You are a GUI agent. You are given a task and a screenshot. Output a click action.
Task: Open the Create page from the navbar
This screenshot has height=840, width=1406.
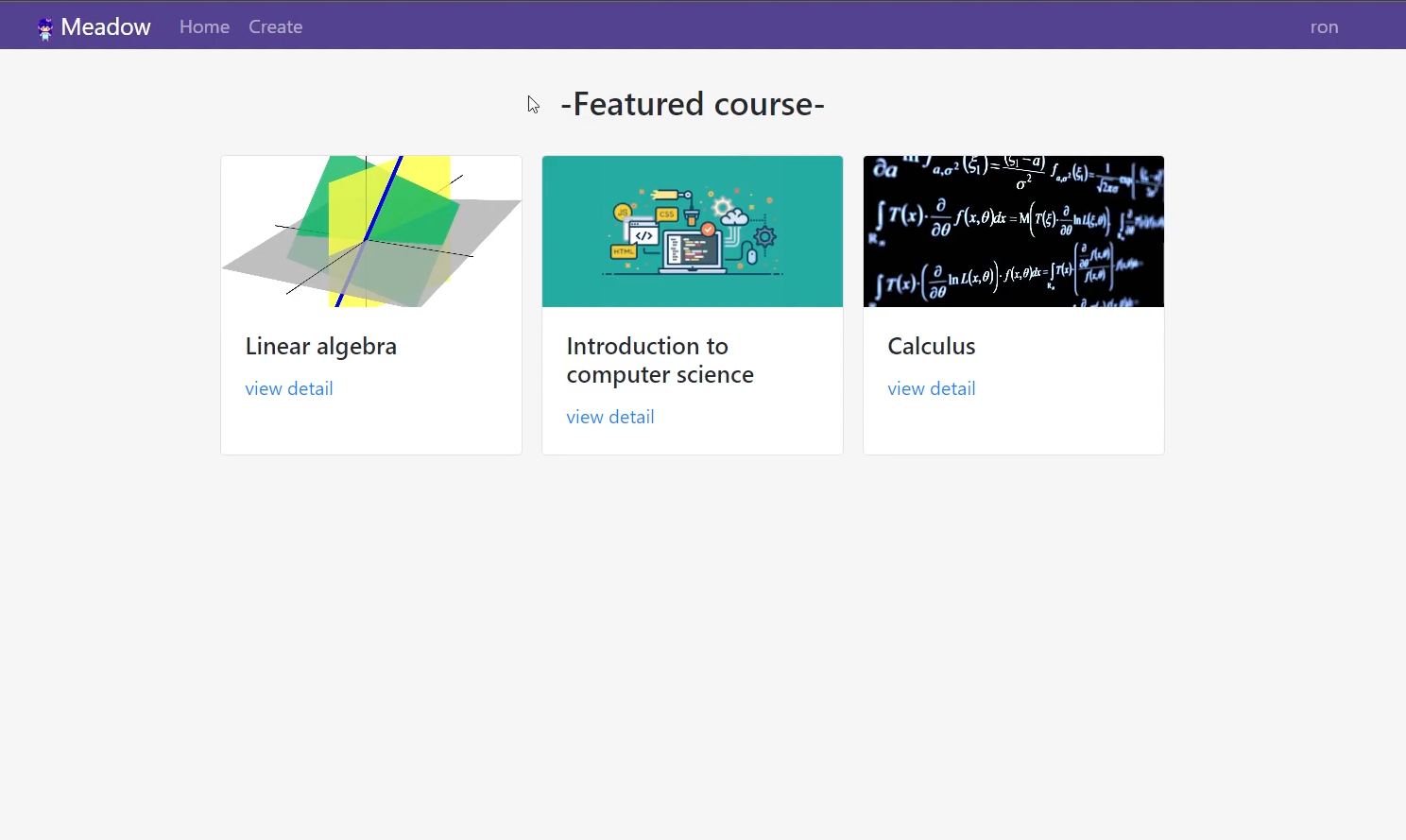(276, 27)
